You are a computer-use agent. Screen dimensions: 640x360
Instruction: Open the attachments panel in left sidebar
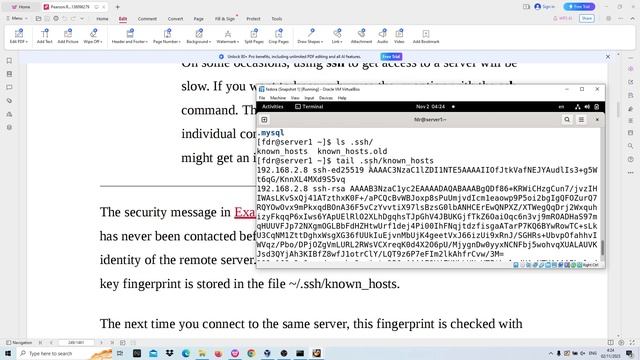(9, 100)
